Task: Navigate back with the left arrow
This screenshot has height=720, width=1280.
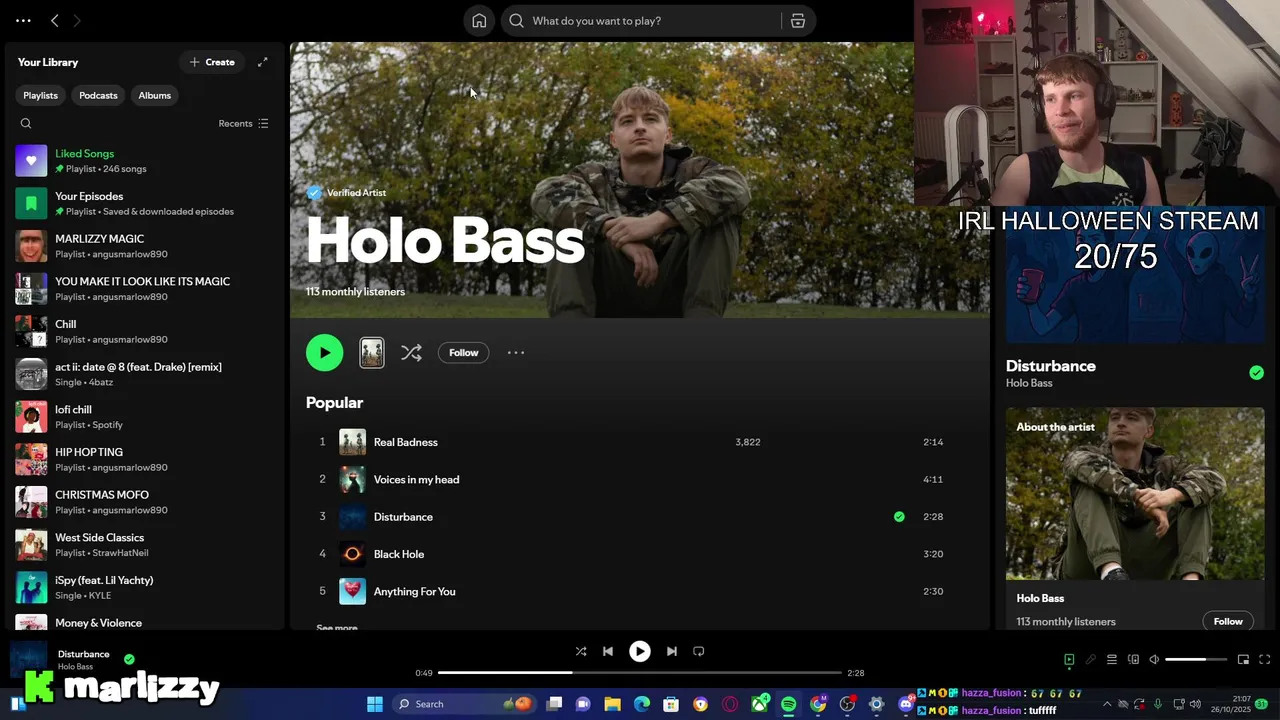Action: (54, 20)
